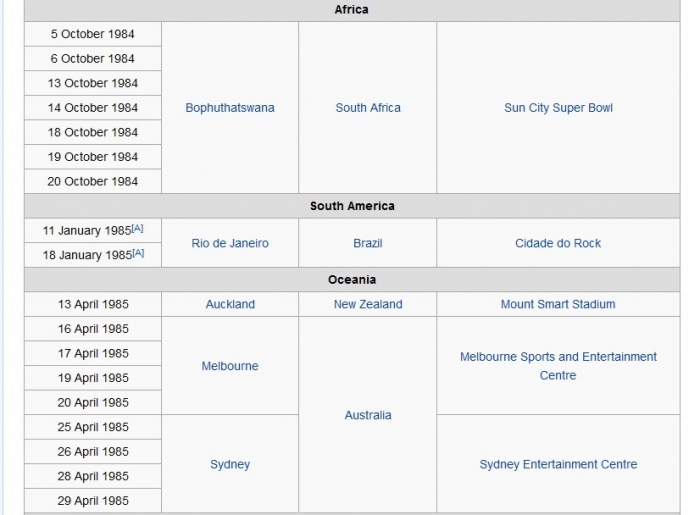Click the Oceania section header row

[351, 280]
